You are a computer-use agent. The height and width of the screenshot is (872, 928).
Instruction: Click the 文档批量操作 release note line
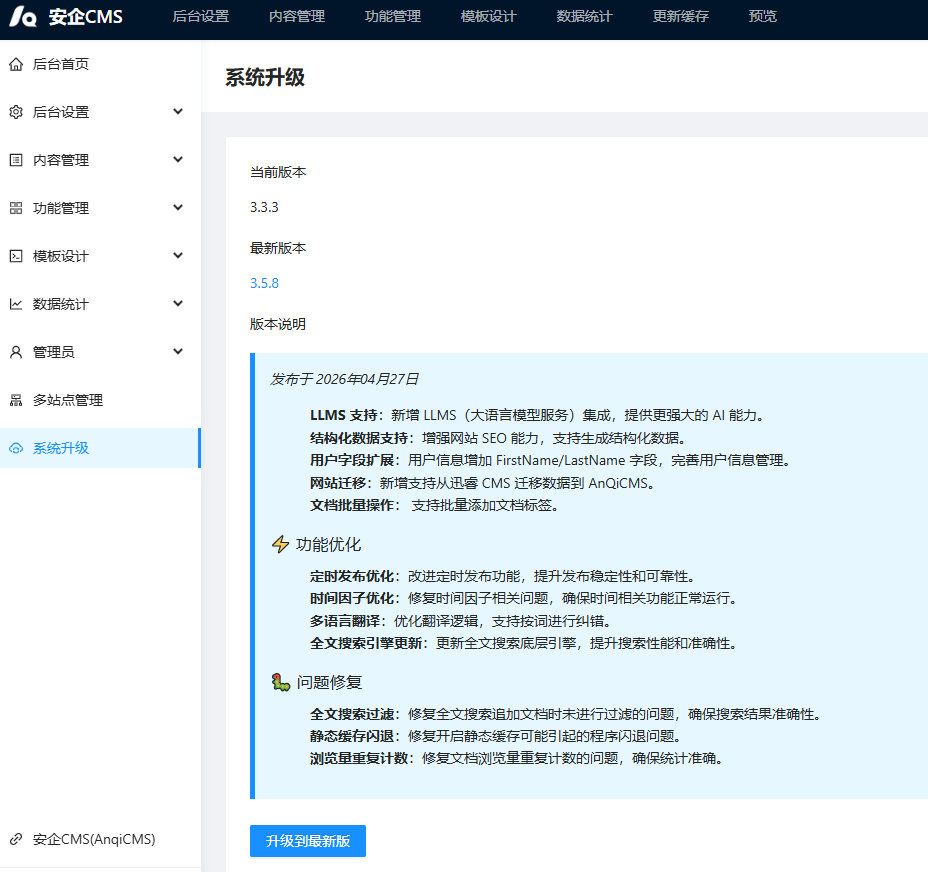coord(434,505)
